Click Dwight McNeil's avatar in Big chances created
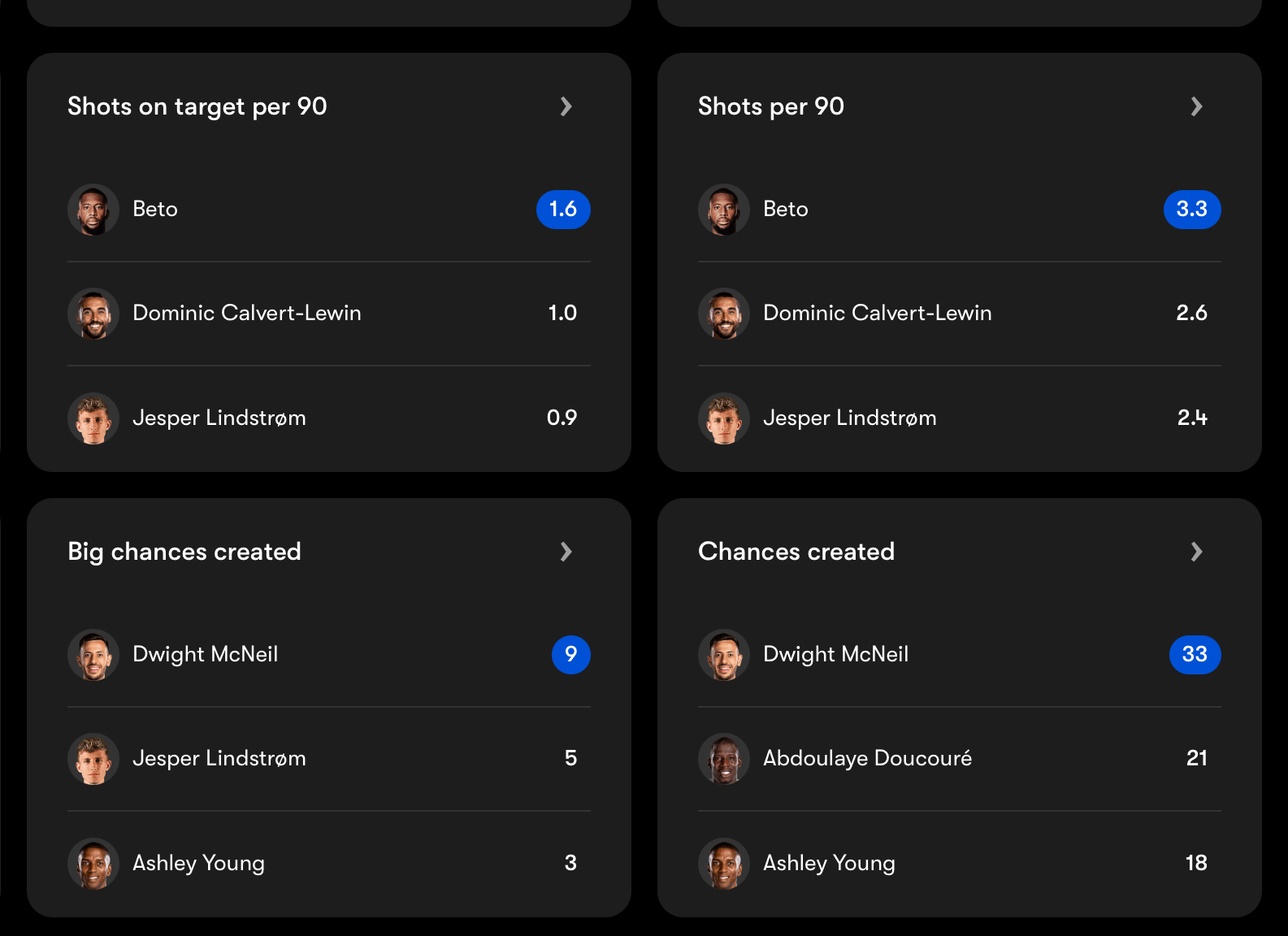The height and width of the screenshot is (936, 1288). tap(93, 655)
